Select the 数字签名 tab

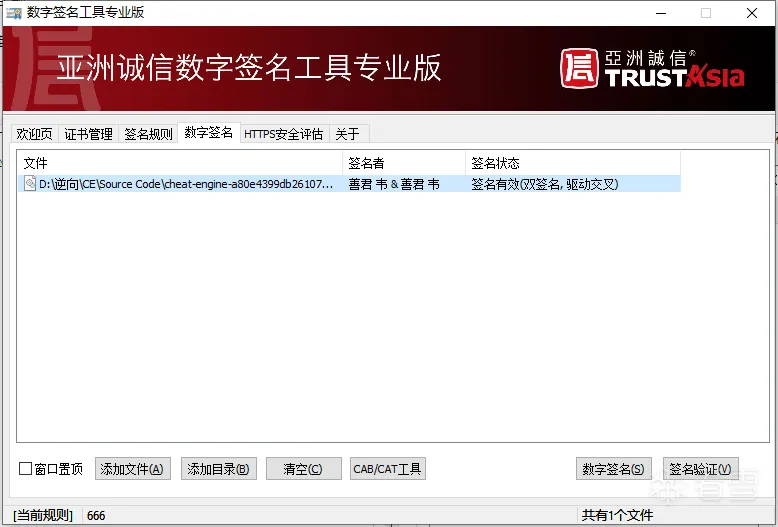[208, 132]
